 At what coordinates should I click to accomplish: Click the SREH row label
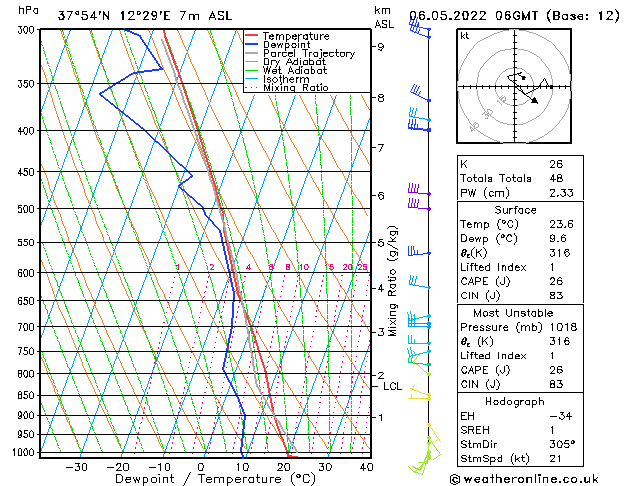475,430
